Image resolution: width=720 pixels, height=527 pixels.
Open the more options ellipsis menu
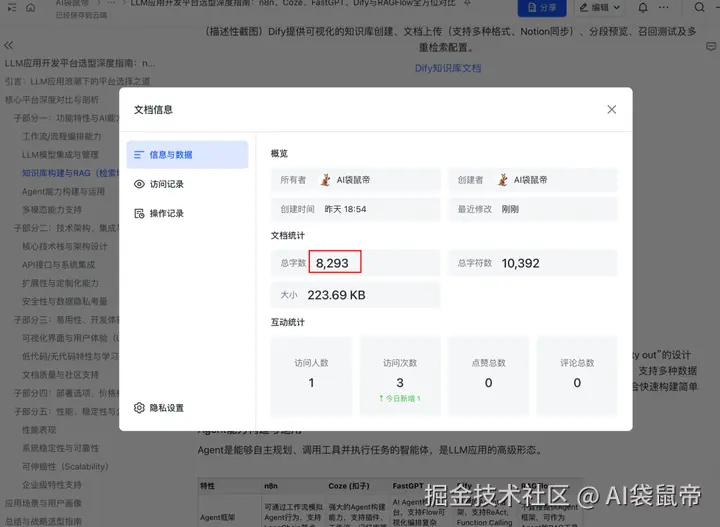(x=664, y=7)
